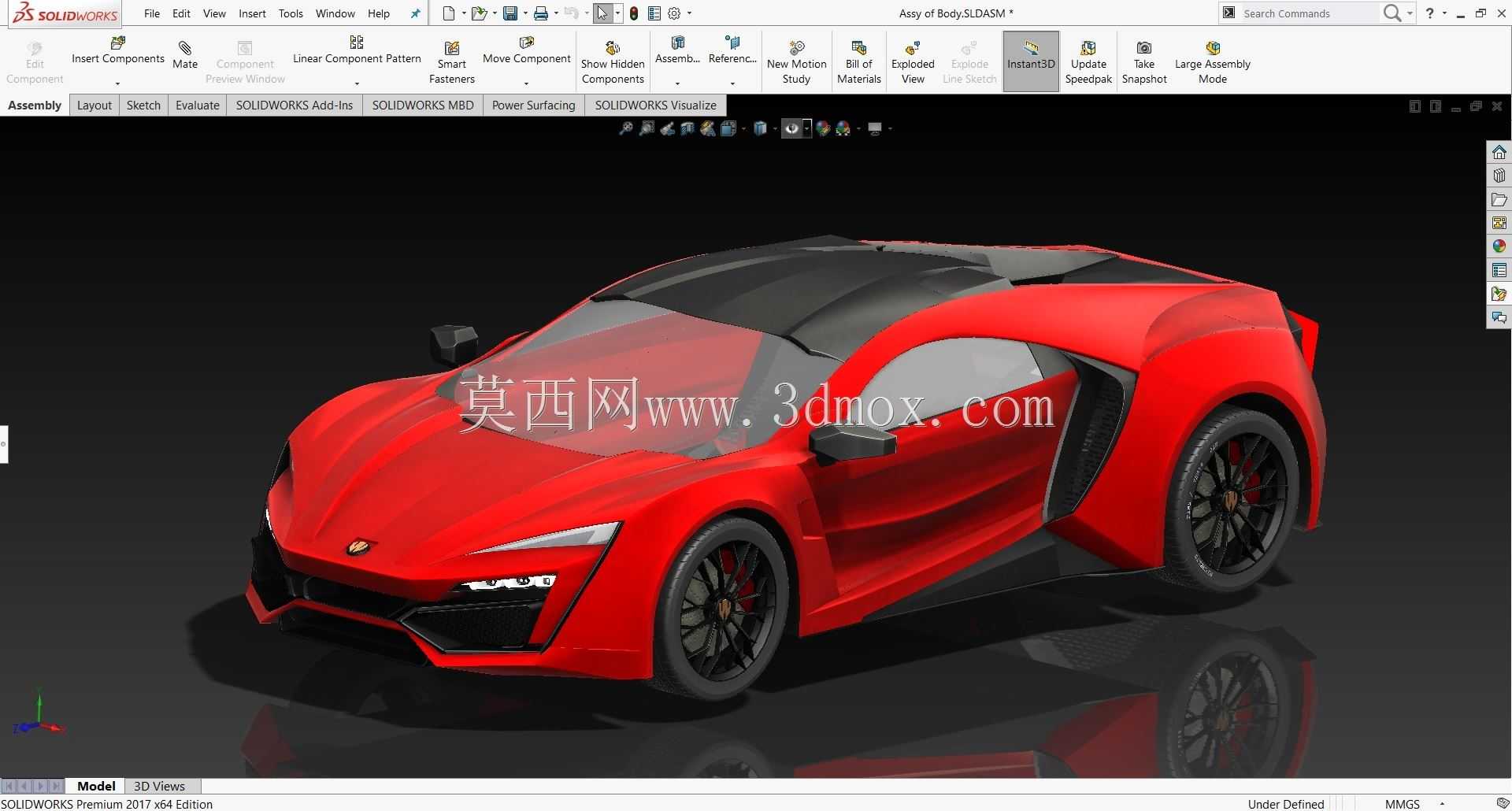Open Appearances, Scenes and Decals pane icon

(1499, 246)
